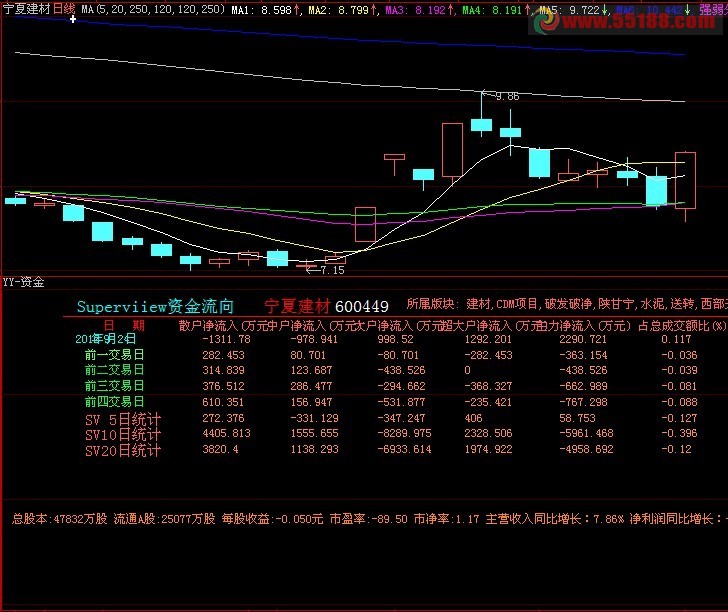Click the last red candlestick on the chart
728x612 pixels.
click(x=685, y=180)
